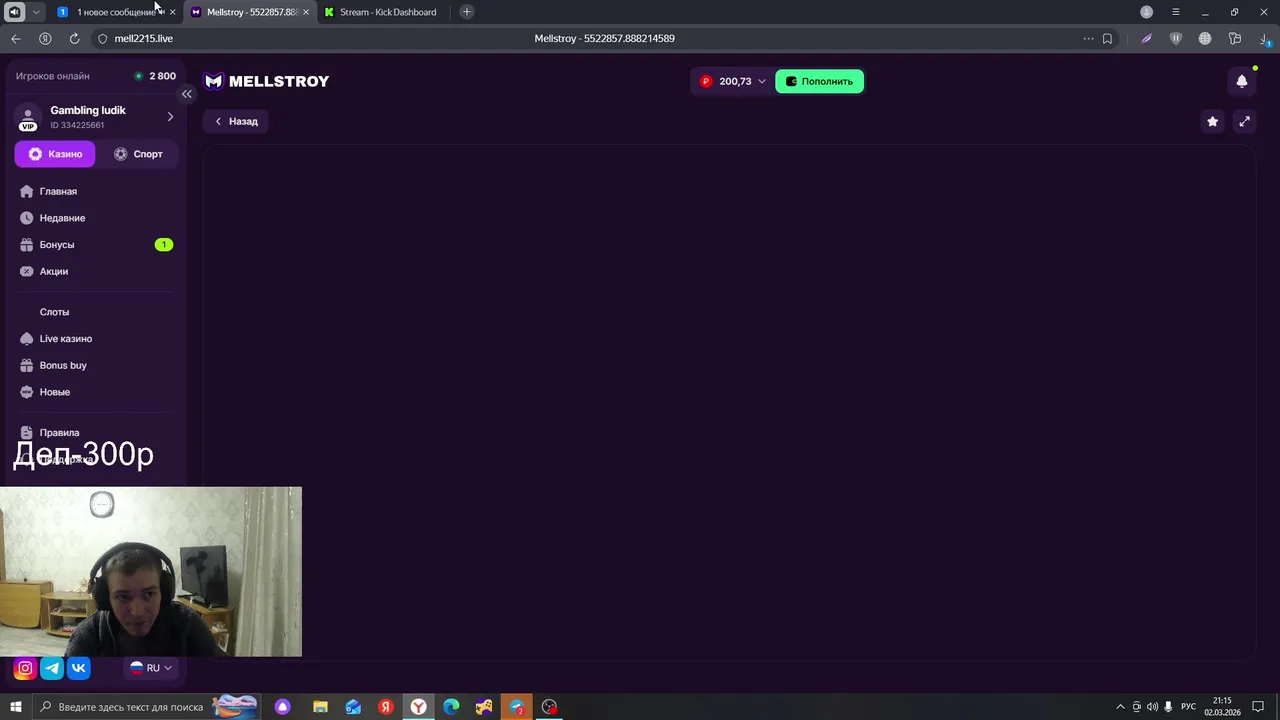Open the tab list dropdown arrow next to the speaker icon
The width and height of the screenshot is (1280, 720).
click(x=36, y=12)
